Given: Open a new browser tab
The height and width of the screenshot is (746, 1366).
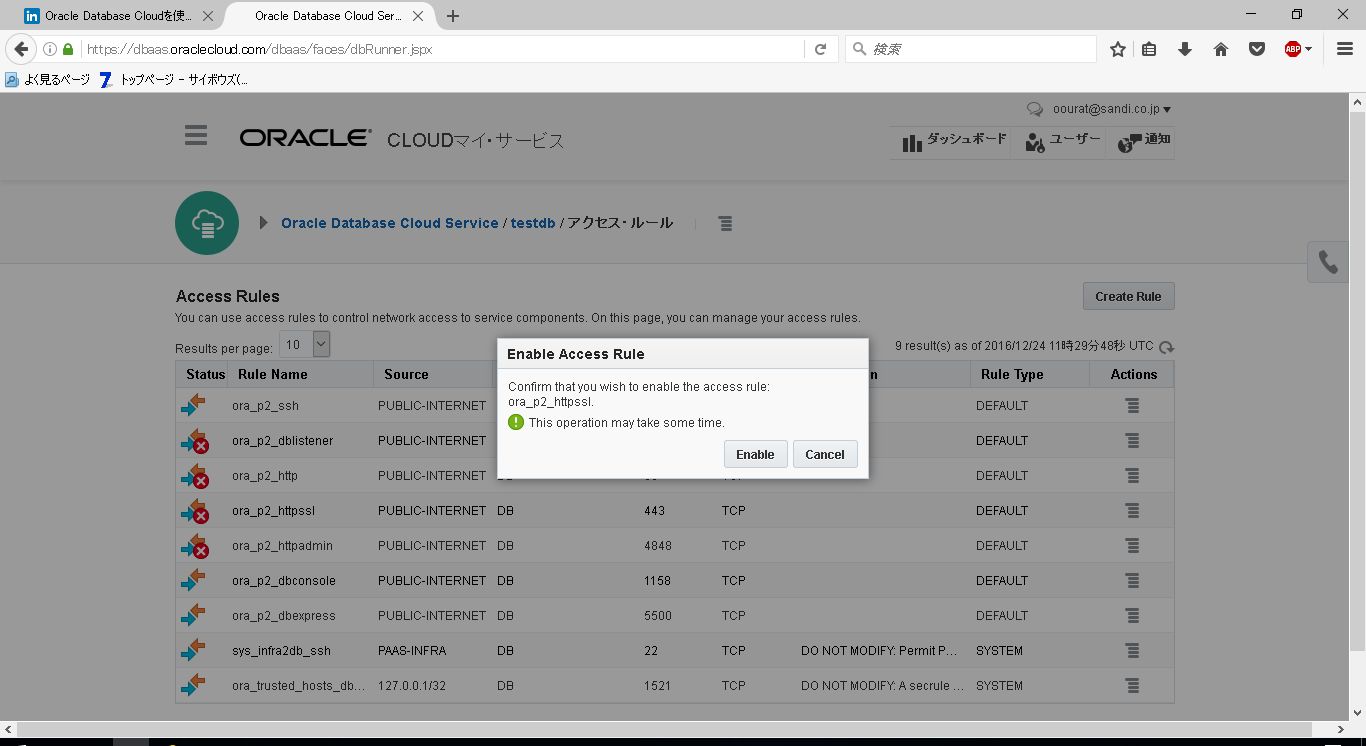Looking at the screenshot, I should 453,16.
